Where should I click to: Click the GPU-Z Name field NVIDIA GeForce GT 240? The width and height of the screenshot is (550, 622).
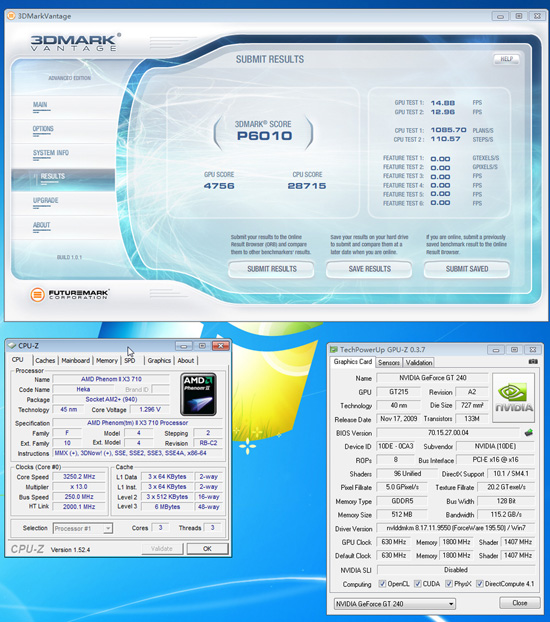[433, 378]
